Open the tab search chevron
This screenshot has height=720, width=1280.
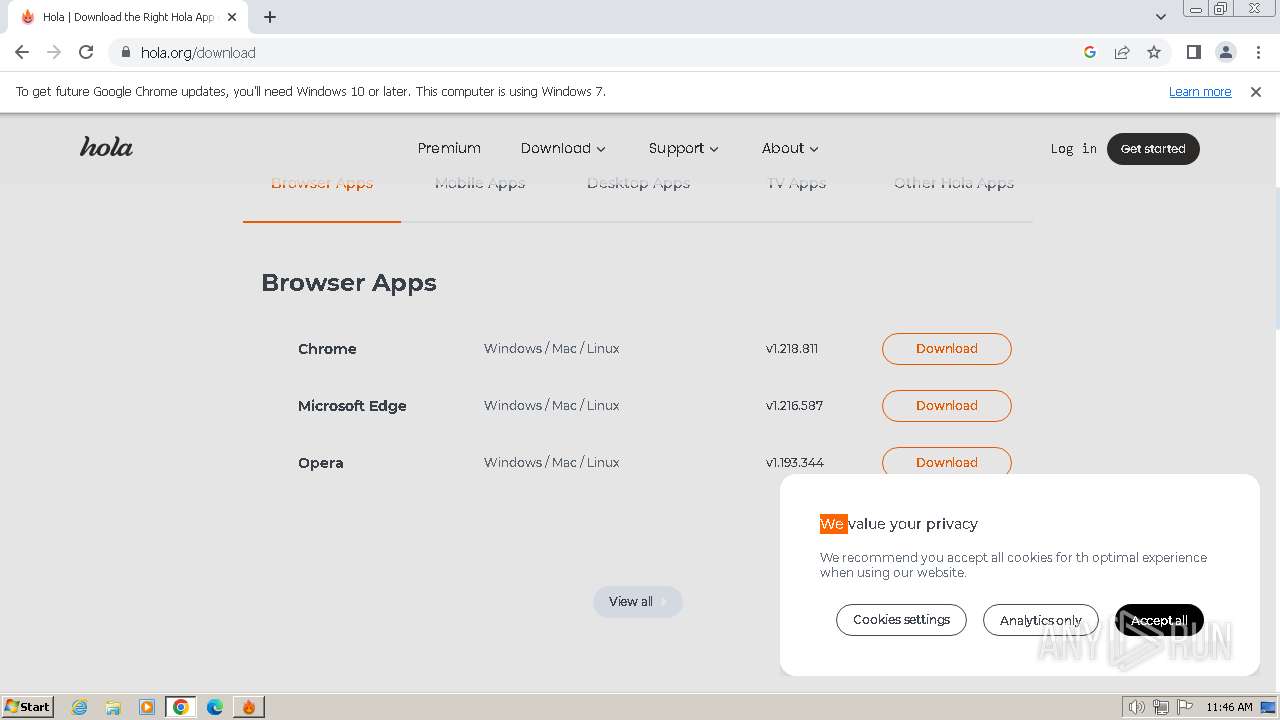point(1161,16)
